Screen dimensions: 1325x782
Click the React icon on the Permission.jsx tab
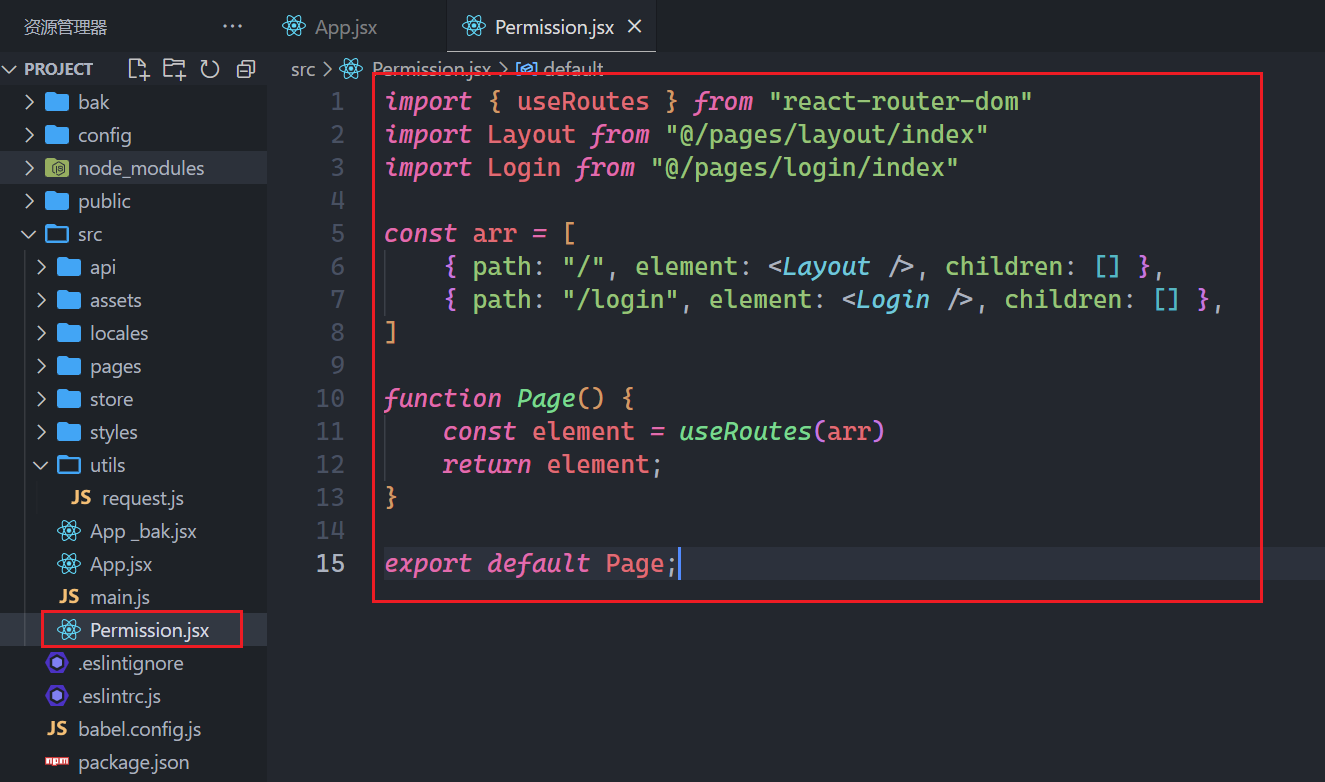click(474, 27)
